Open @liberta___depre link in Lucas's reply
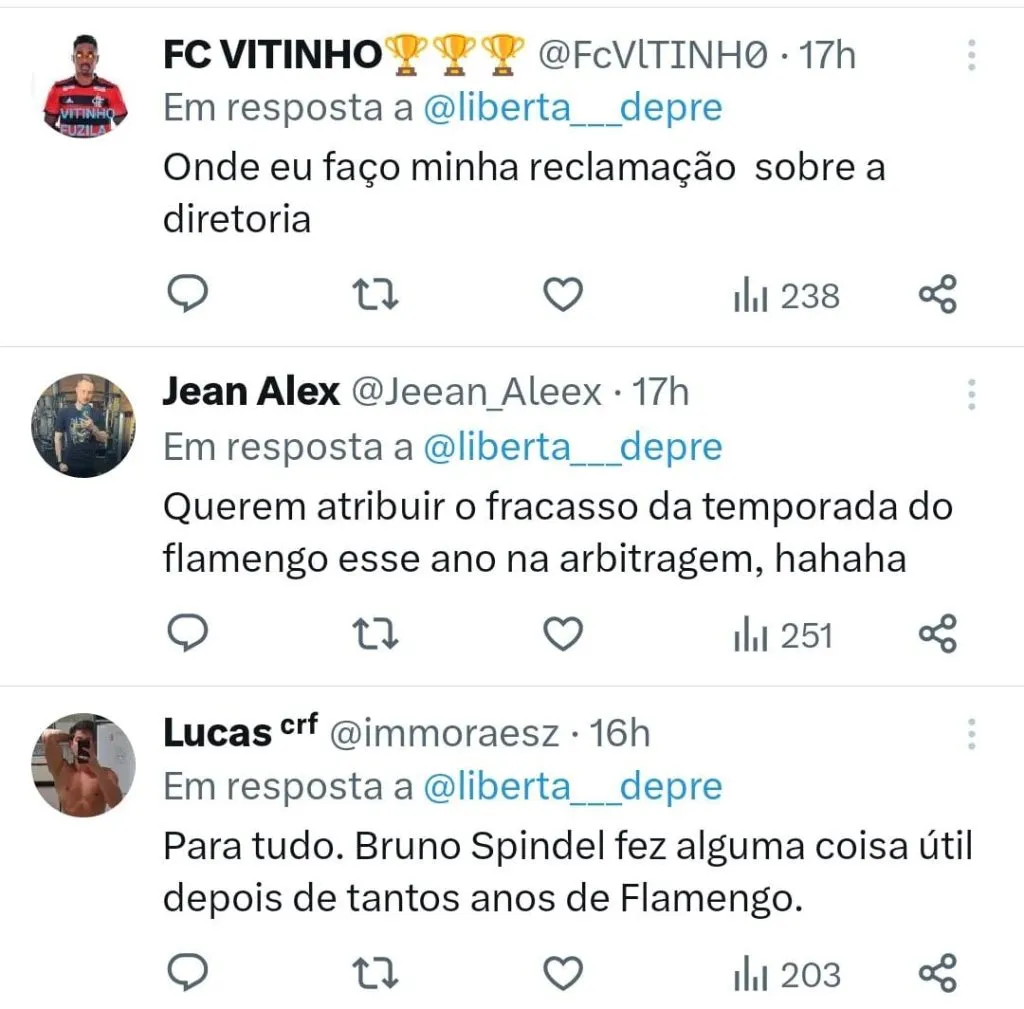Screen dimensions: 1024x1009 (572, 787)
